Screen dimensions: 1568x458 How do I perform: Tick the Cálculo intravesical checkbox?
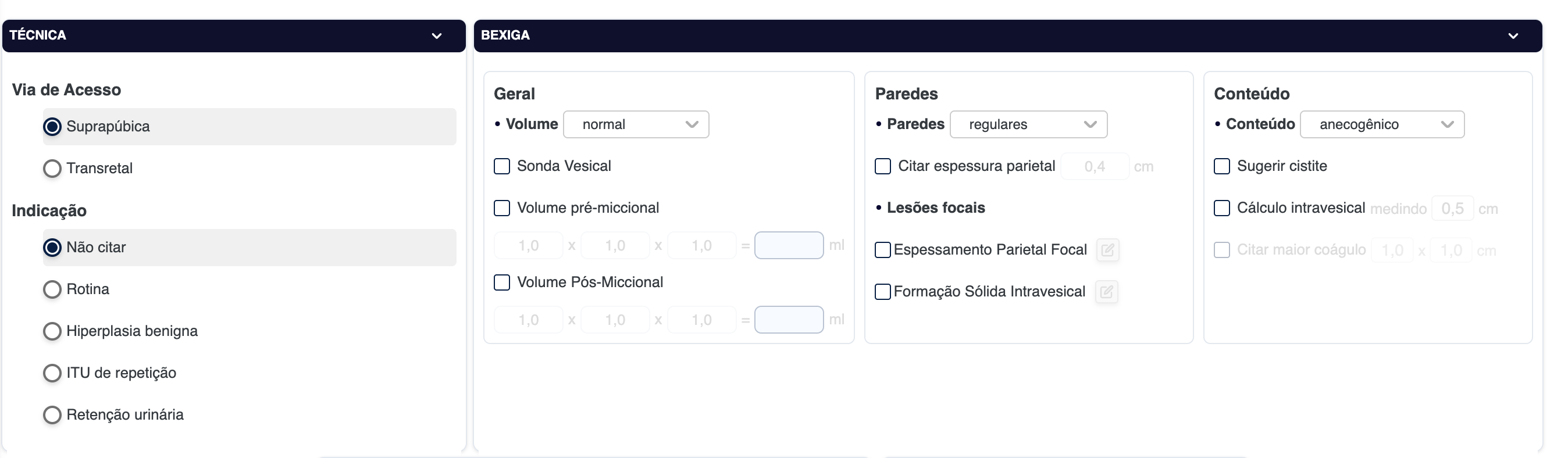coord(1221,209)
